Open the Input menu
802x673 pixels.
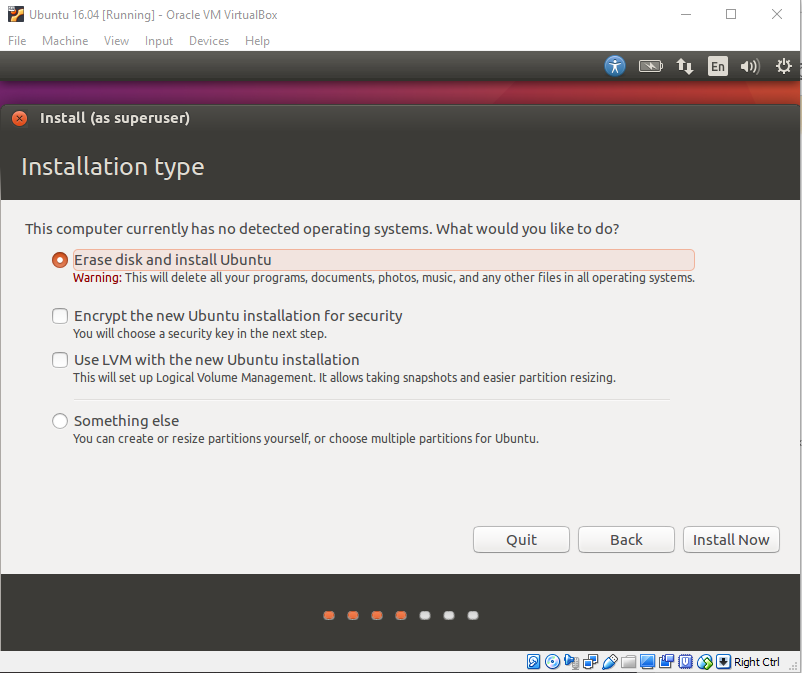tap(159, 41)
